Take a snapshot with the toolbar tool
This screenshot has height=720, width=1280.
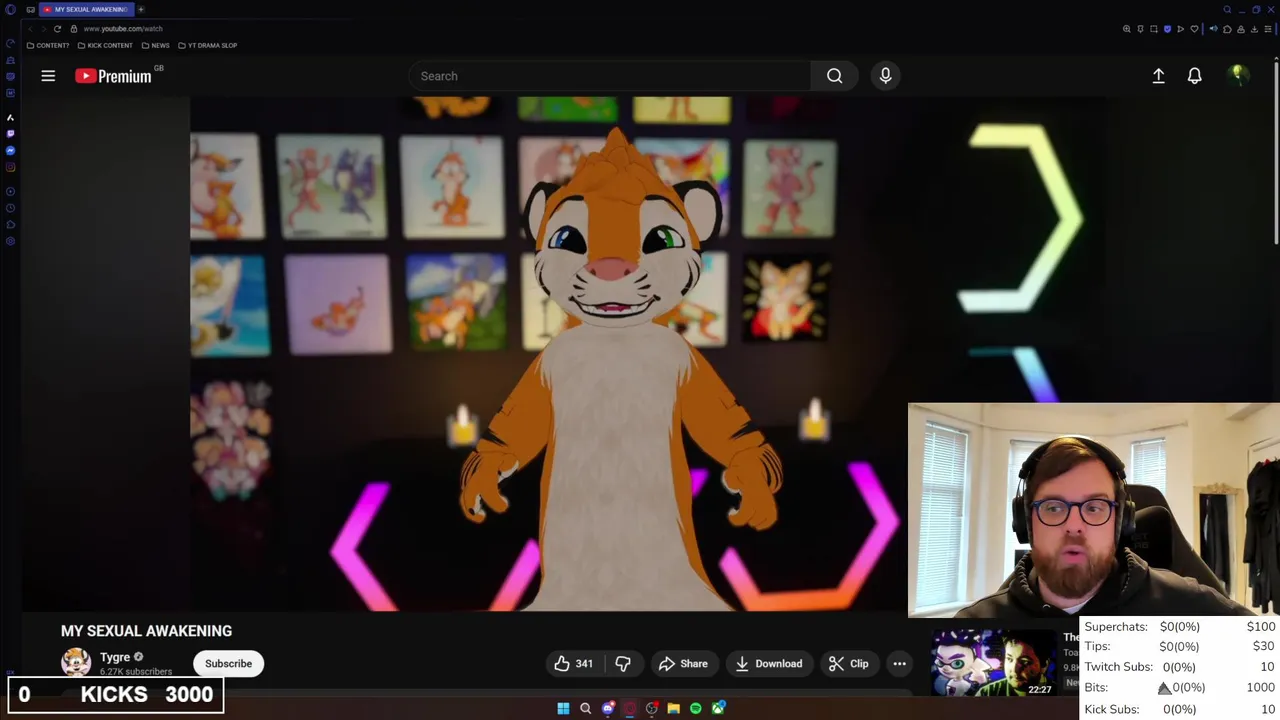(1154, 29)
